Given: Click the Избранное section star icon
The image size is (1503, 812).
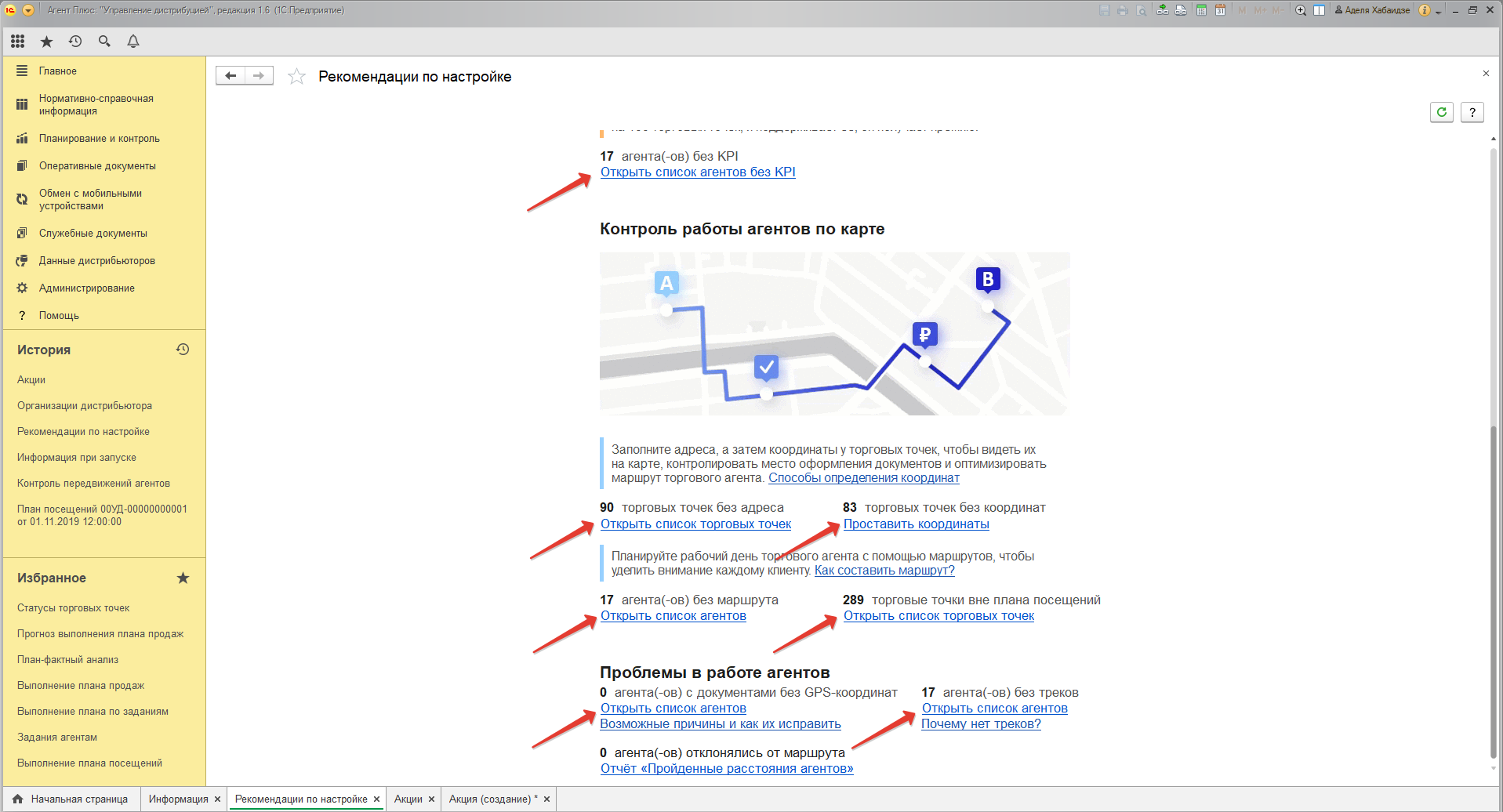Looking at the screenshot, I should click(x=183, y=578).
